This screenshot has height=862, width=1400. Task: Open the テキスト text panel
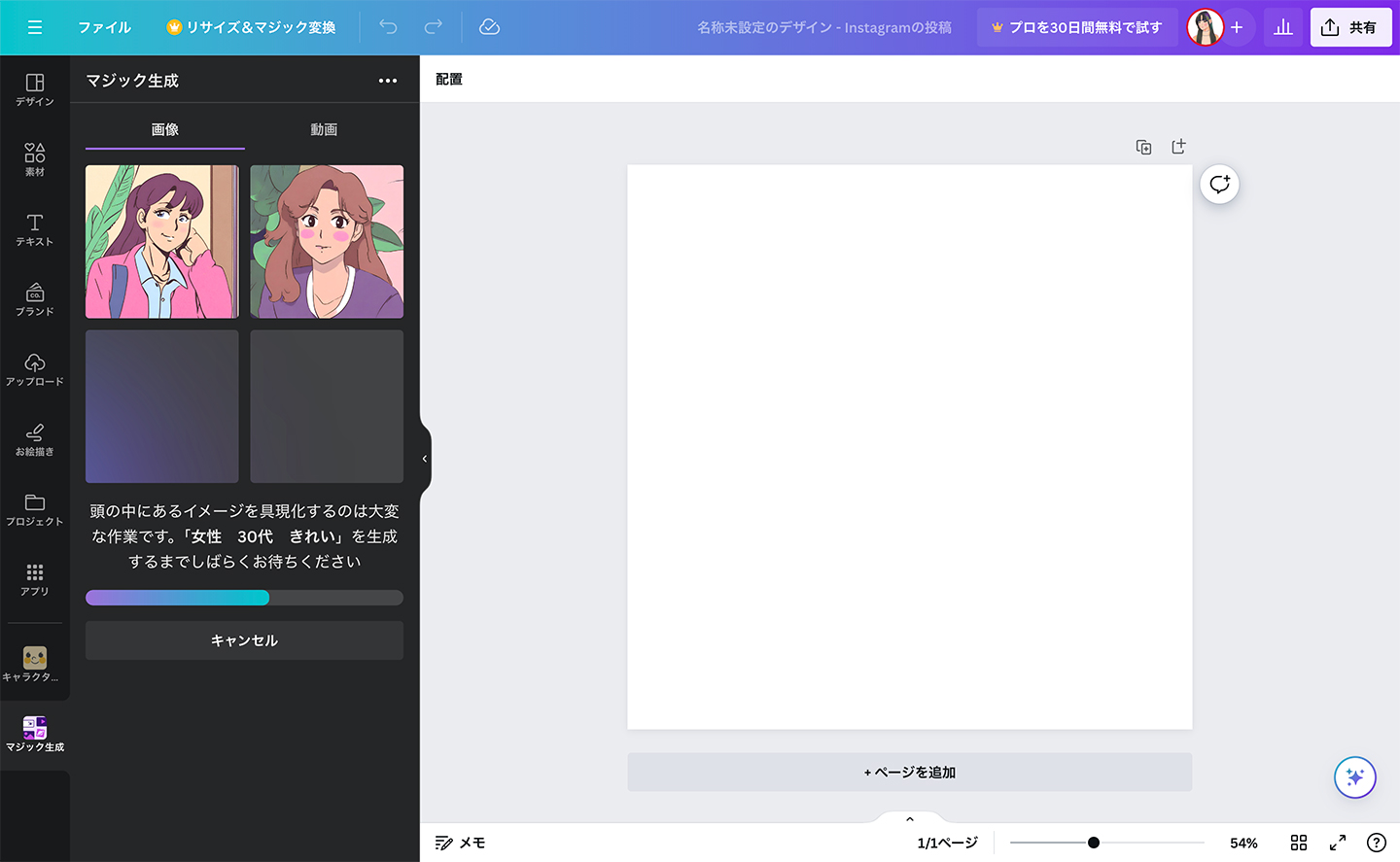[x=35, y=229]
